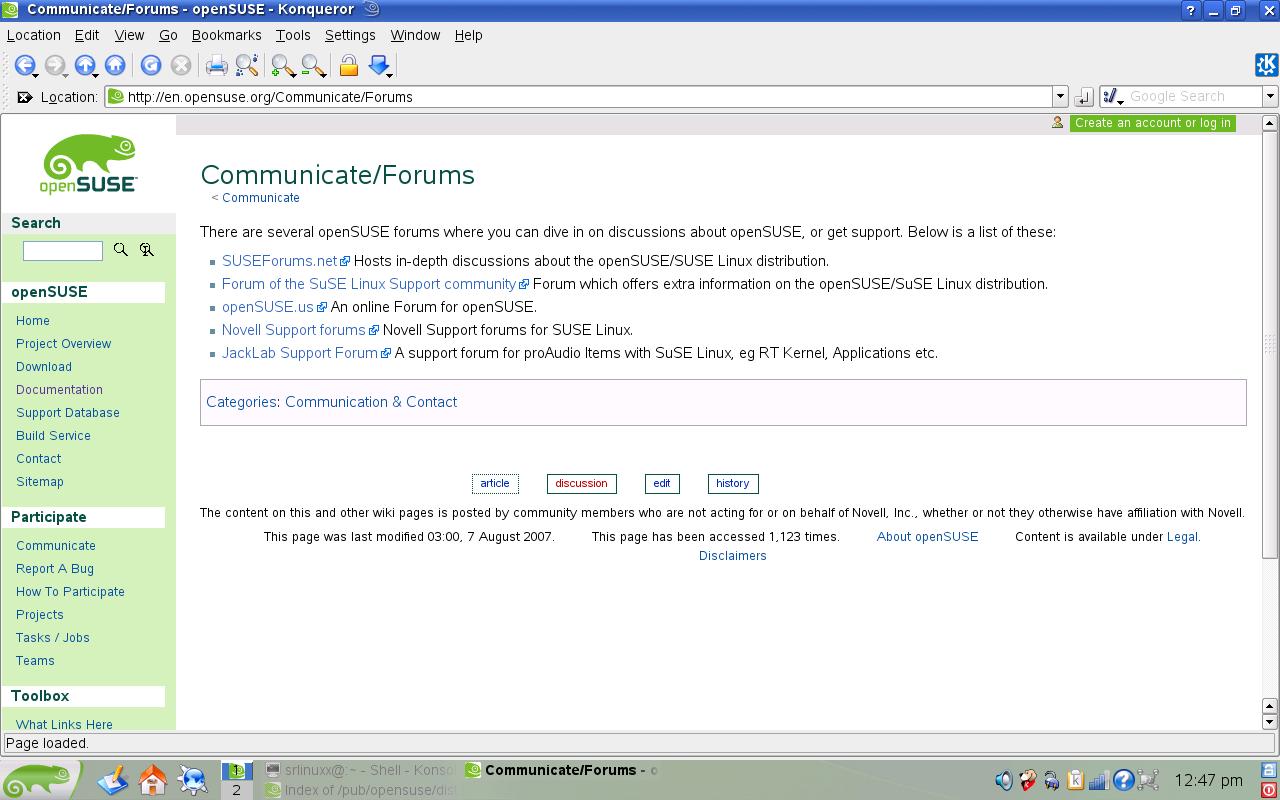Open Project Overview in the sidebar

pos(64,344)
